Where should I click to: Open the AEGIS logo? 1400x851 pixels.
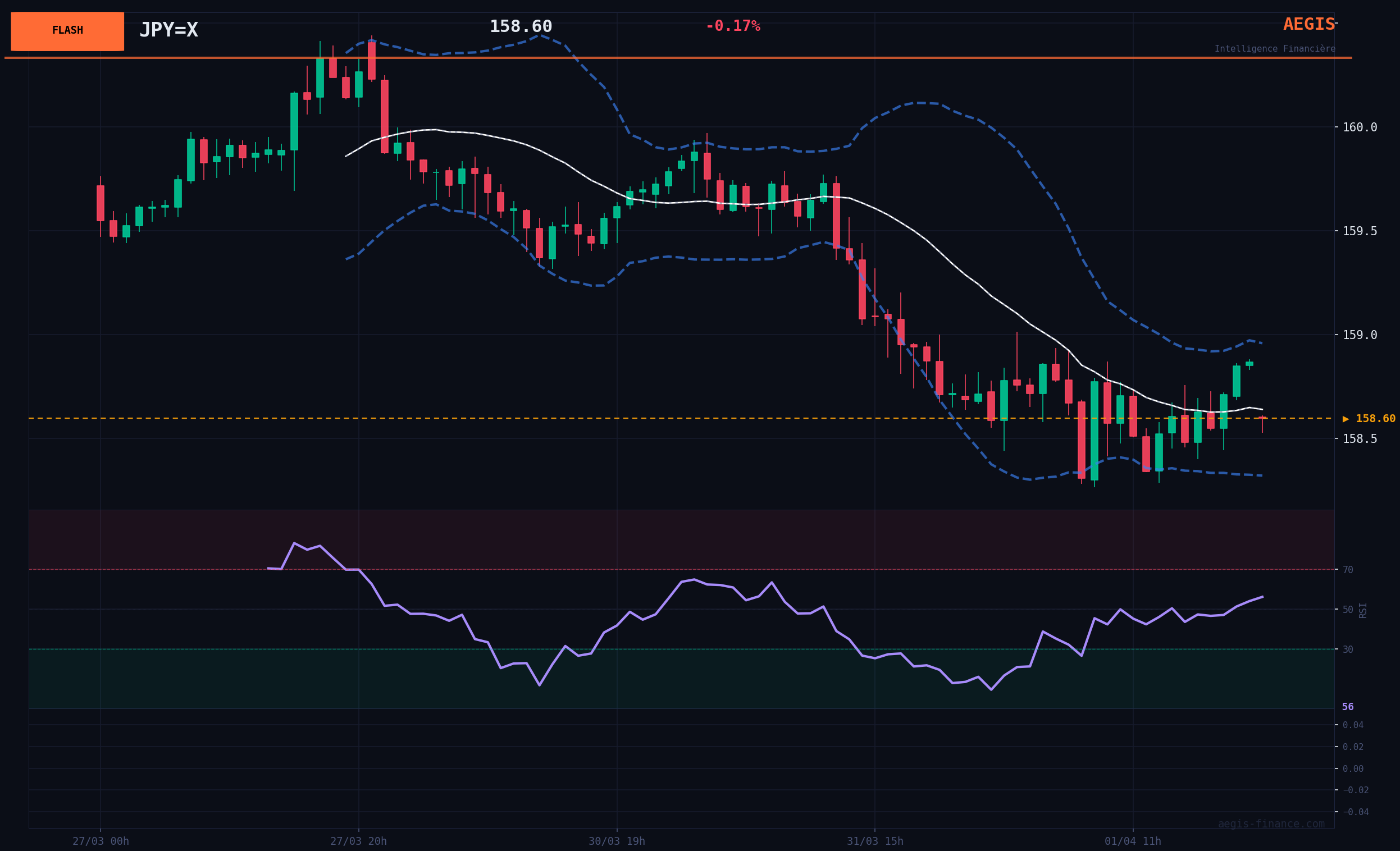pos(1308,25)
